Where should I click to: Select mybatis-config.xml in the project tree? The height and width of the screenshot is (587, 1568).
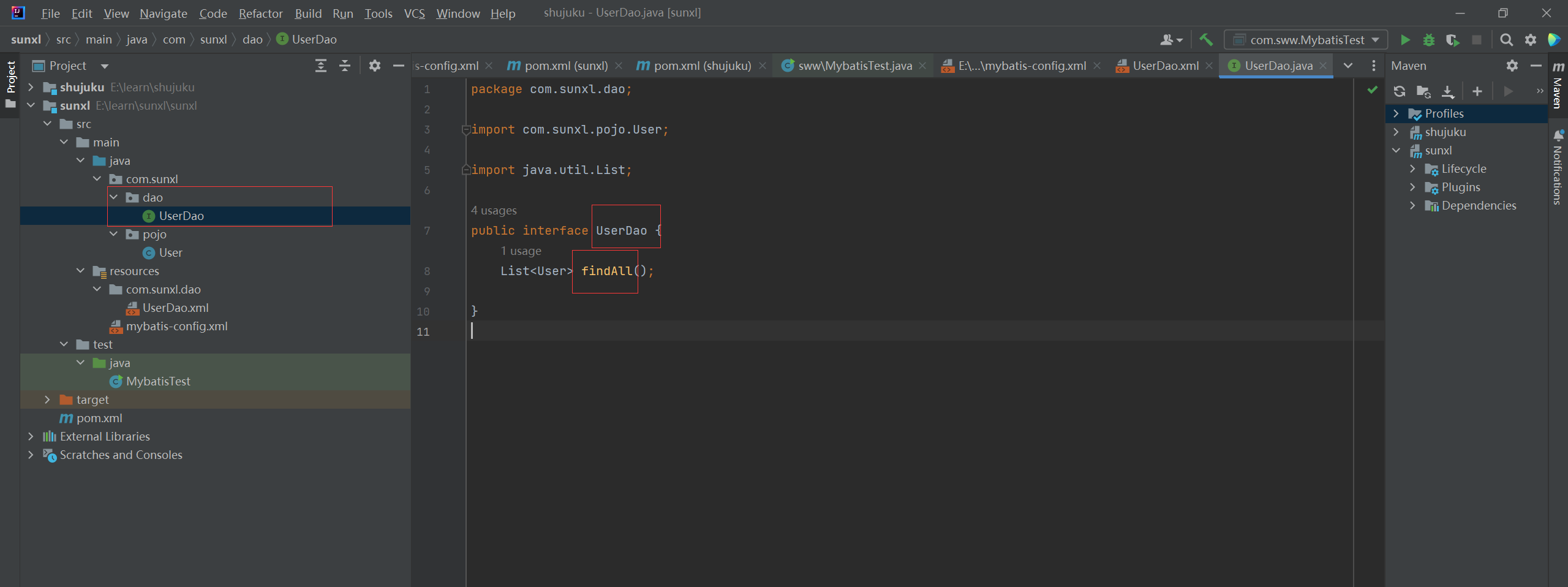click(176, 326)
